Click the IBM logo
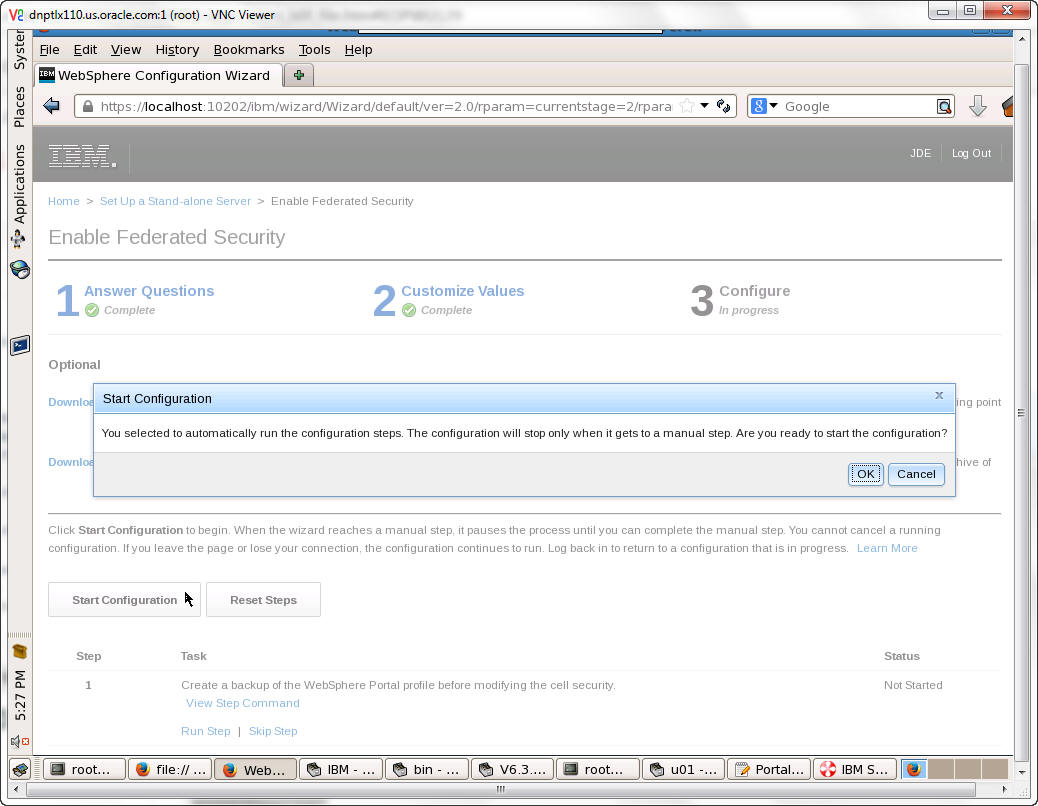This screenshot has height=806, width=1038. 82,156
